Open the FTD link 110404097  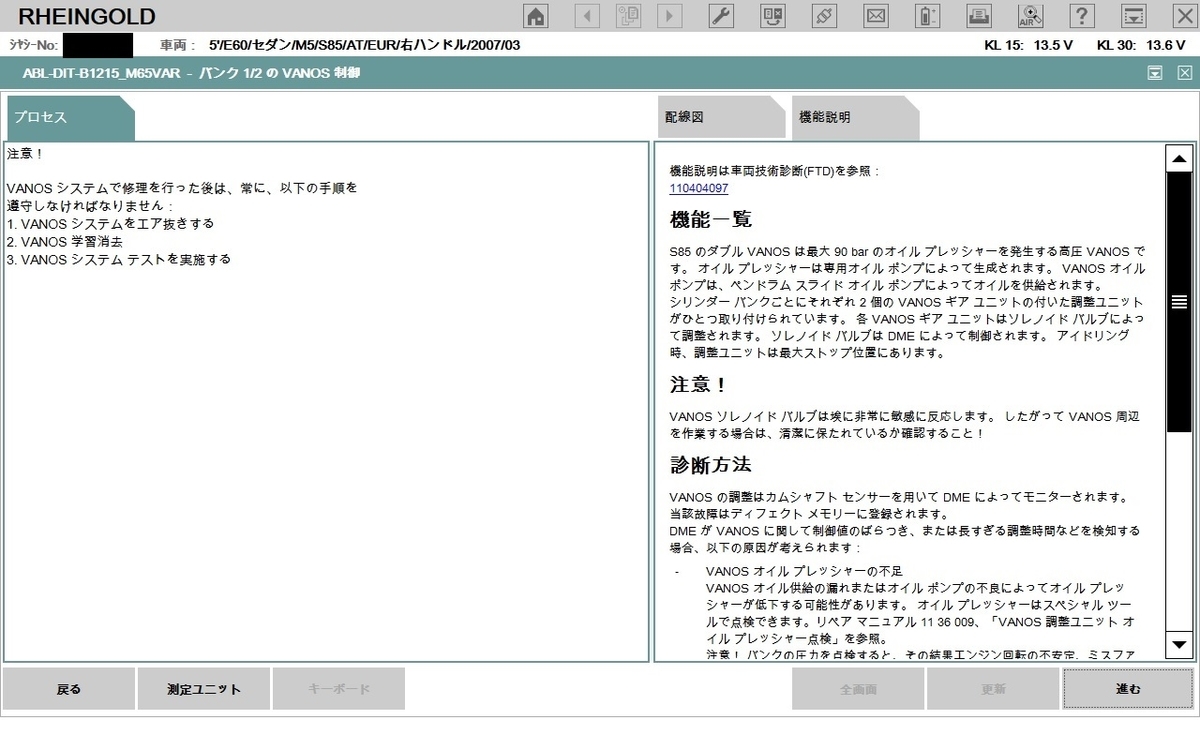click(x=699, y=188)
